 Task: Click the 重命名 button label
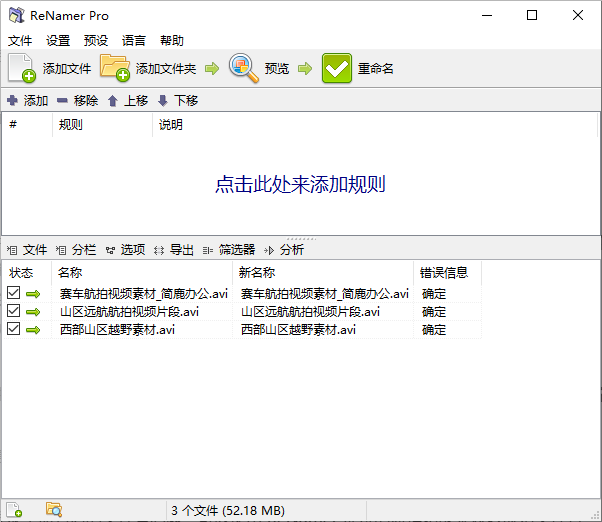(x=375, y=69)
